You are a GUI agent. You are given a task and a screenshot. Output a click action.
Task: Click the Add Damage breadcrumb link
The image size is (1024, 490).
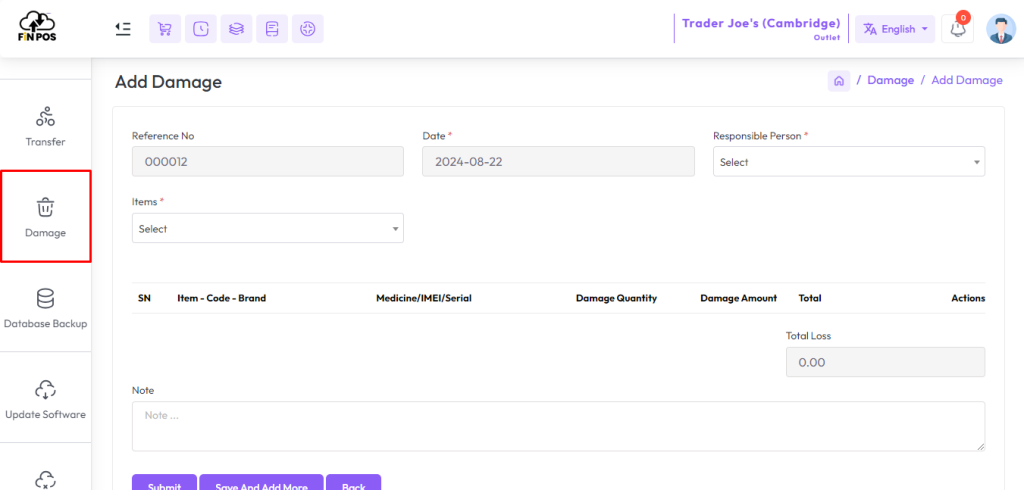pos(967,80)
